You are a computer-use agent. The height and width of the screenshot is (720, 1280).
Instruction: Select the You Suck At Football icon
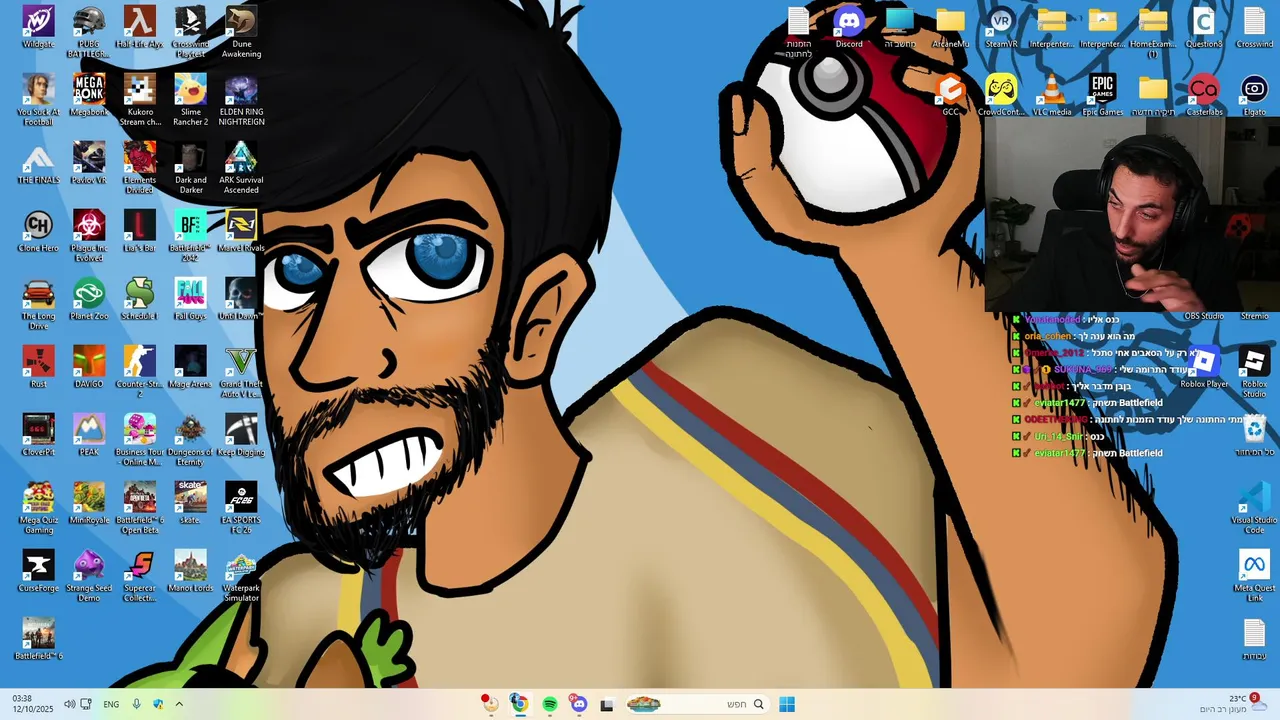38,99
